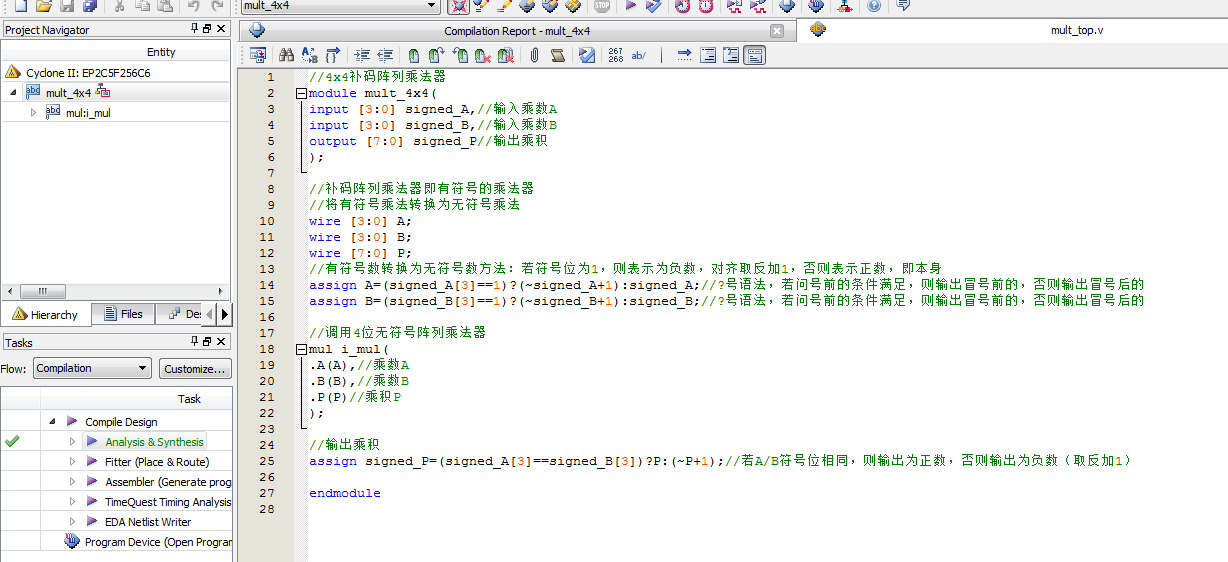This screenshot has width=1228, height=562.
Task: Click TimeQuest Timing Analysis play icon
Action: (x=92, y=502)
